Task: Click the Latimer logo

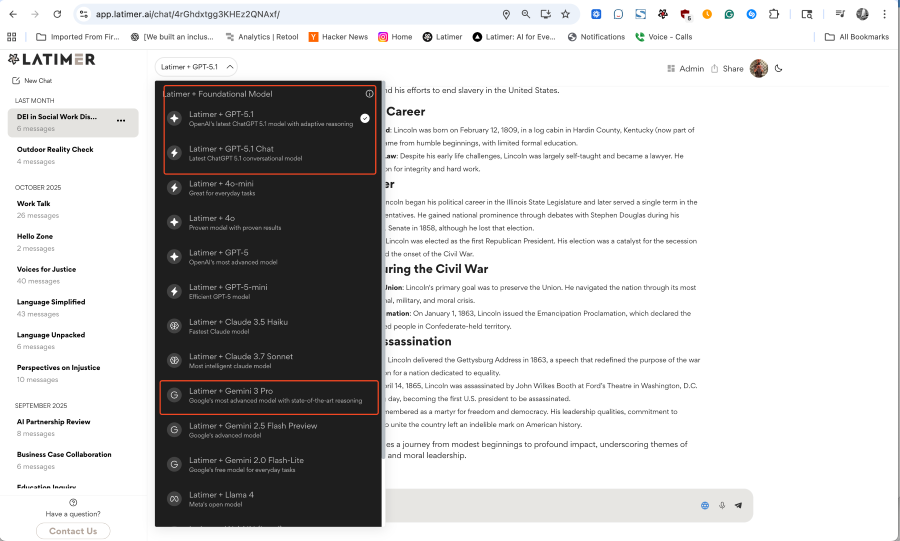Action: (x=52, y=59)
